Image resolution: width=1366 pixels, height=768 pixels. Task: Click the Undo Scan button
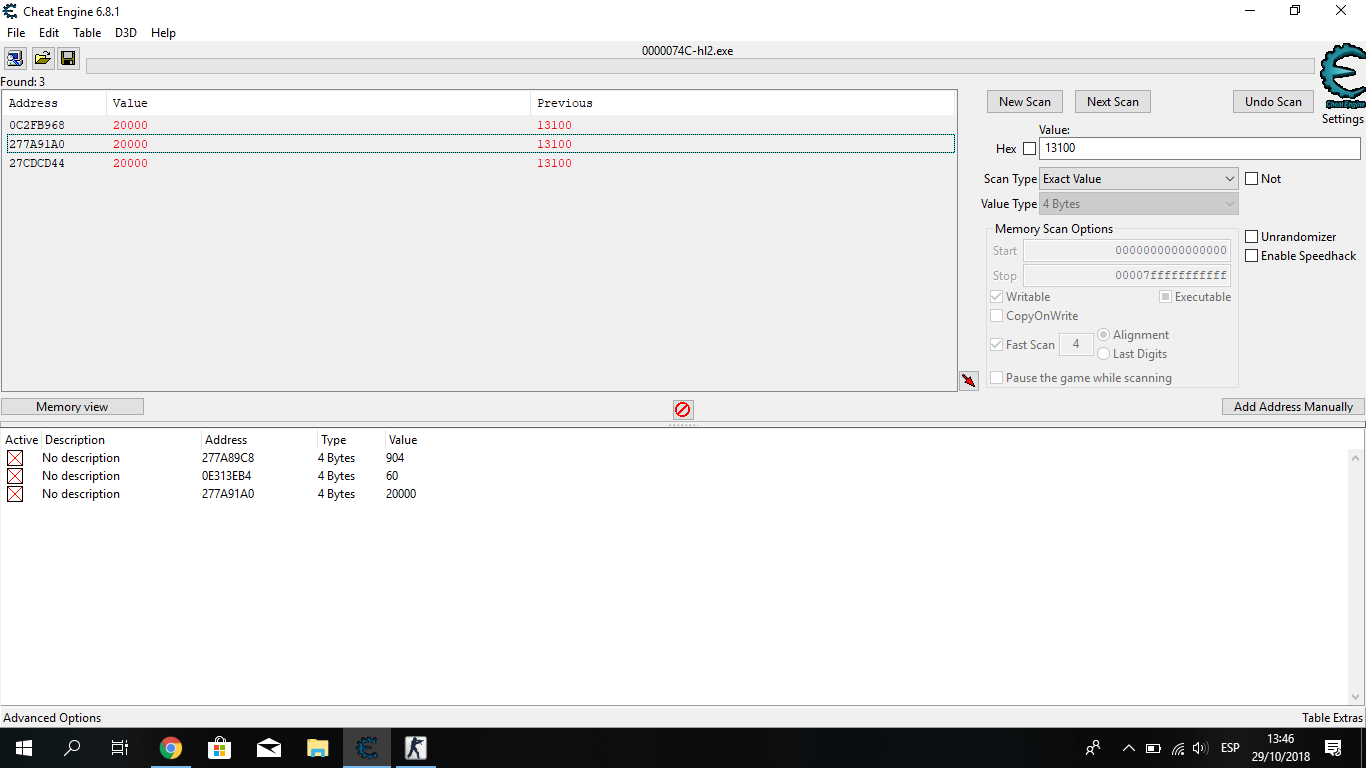point(1273,102)
